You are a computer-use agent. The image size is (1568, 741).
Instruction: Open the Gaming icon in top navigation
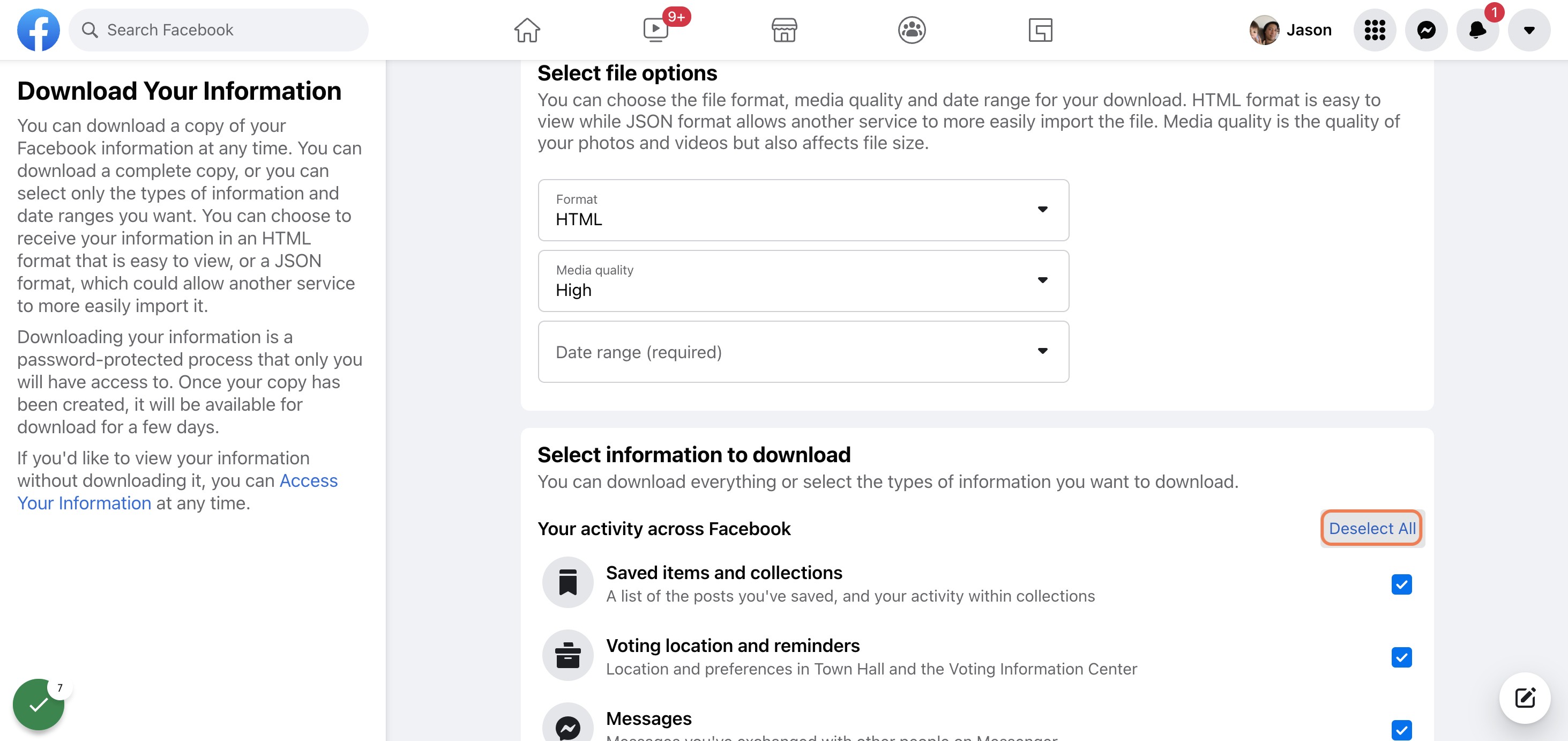point(1040,30)
